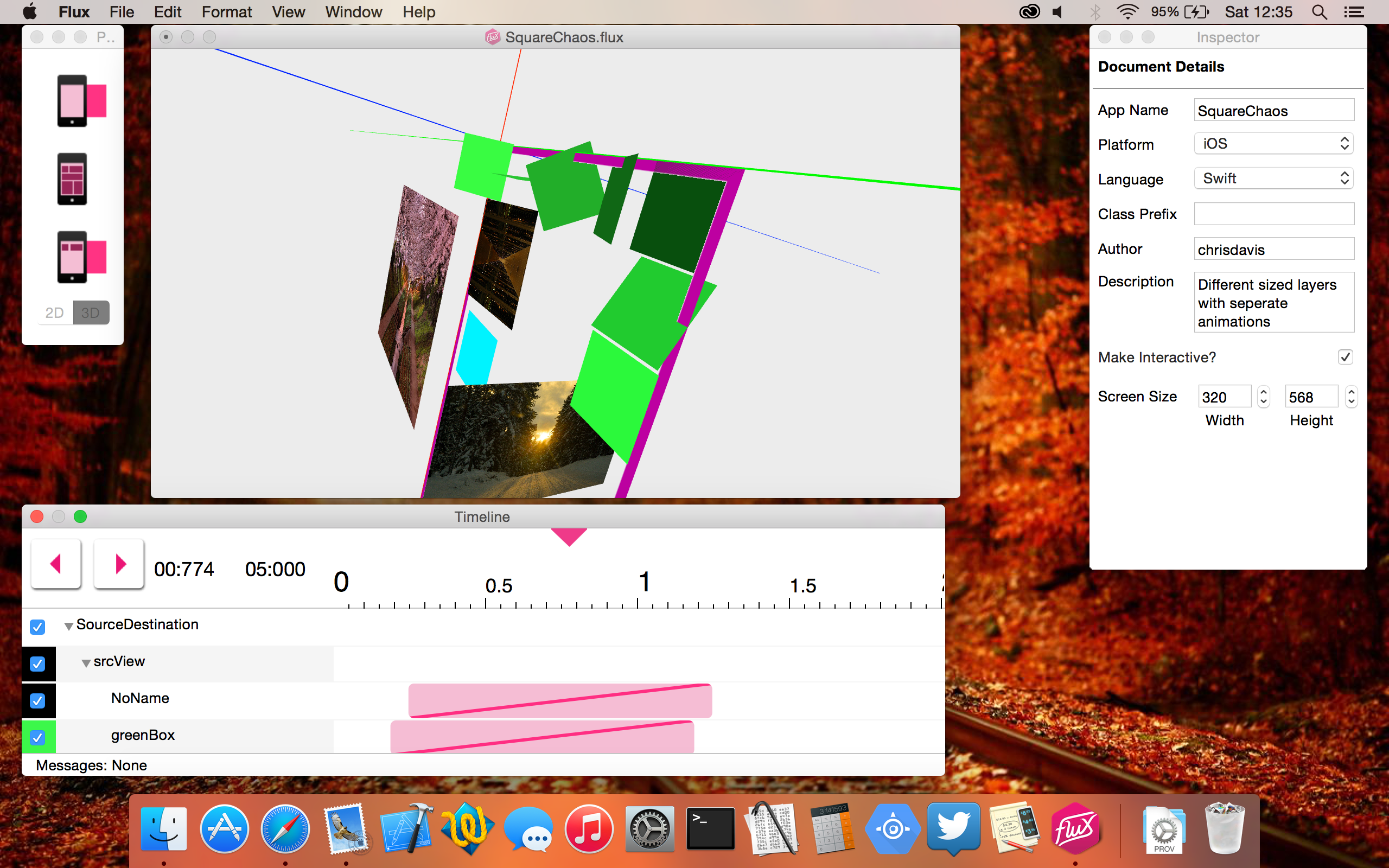Viewport: 1389px width, 868px height.
Task: Collapse the srcView disclosure triangle
Action: click(x=86, y=663)
